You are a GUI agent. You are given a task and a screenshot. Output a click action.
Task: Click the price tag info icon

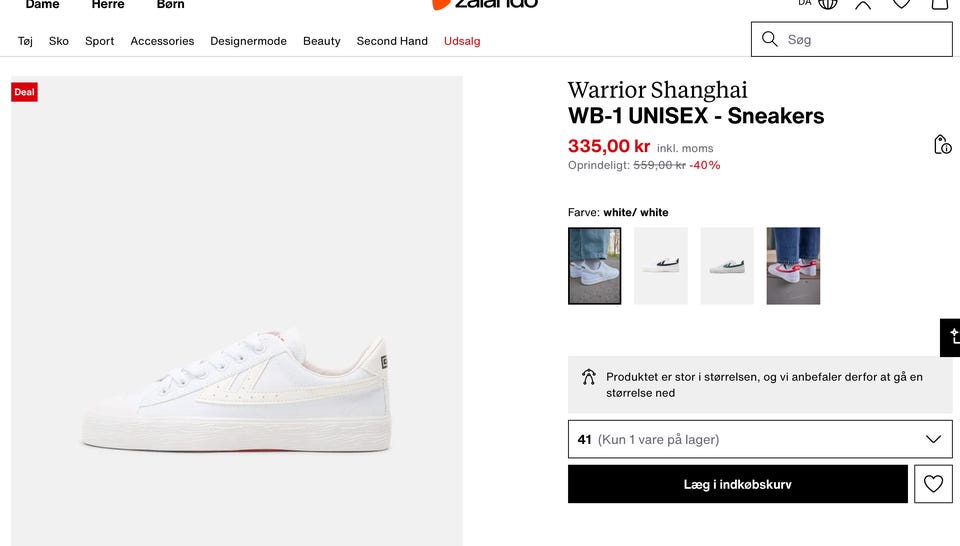pos(942,145)
